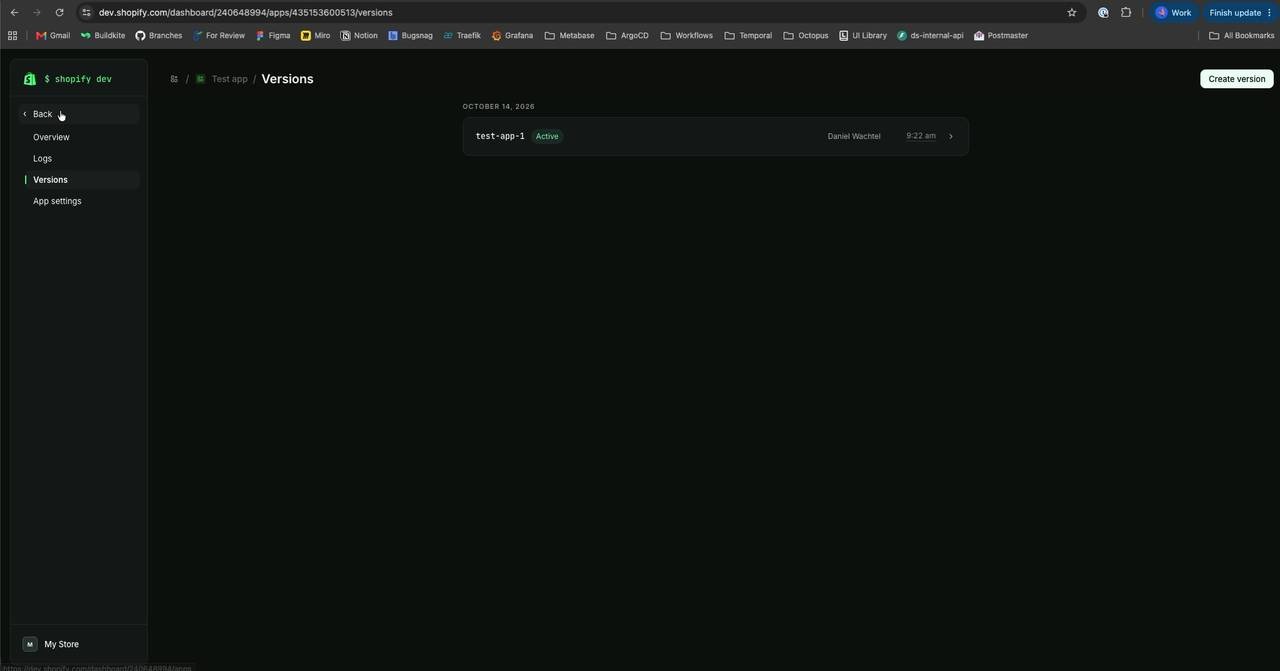Click the test-app-1 version name
1280x671 pixels.
[x=500, y=136]
